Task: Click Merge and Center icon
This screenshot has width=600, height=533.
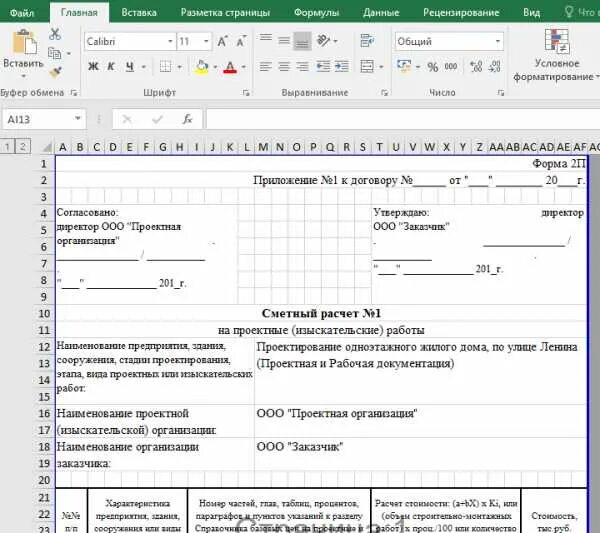Action: coord(367,67)
